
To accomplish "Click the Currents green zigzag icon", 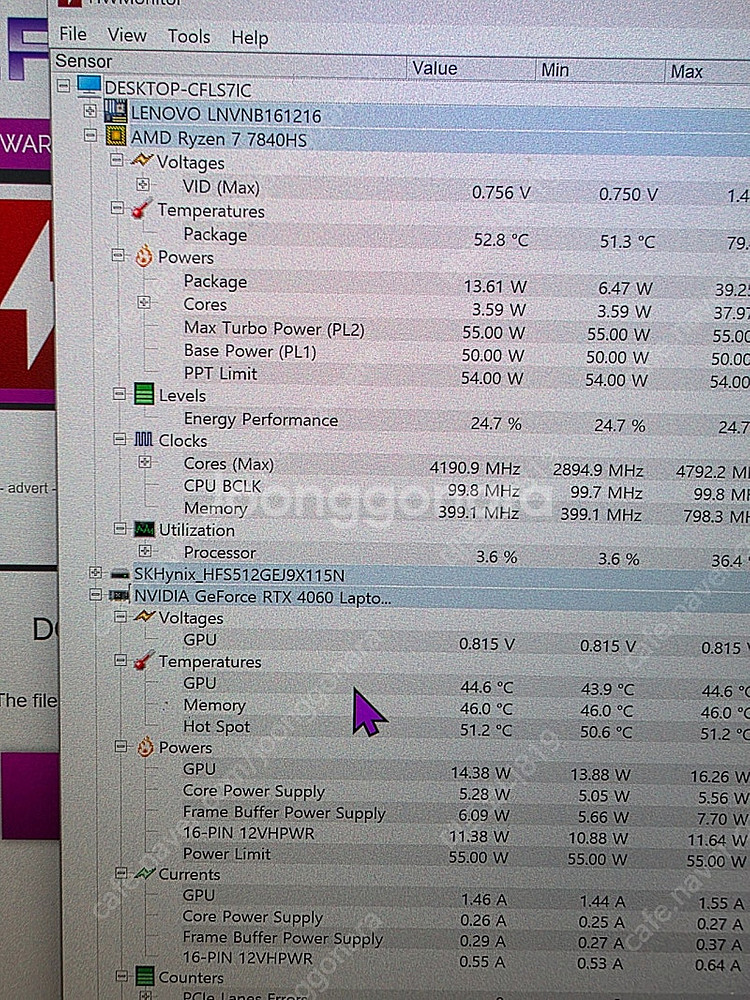I will [x=144, y=873].
